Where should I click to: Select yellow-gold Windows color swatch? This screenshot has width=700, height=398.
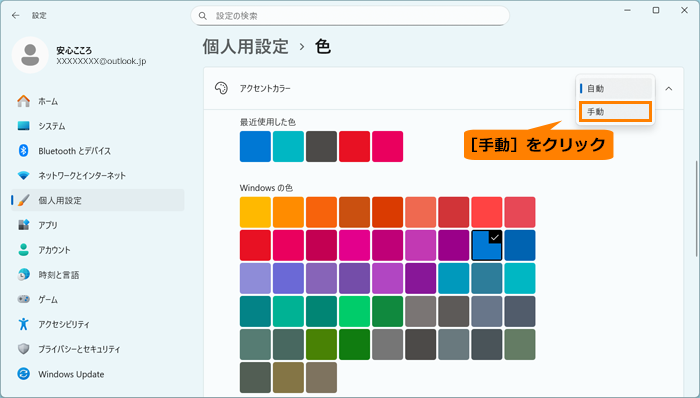pos(255,212)
